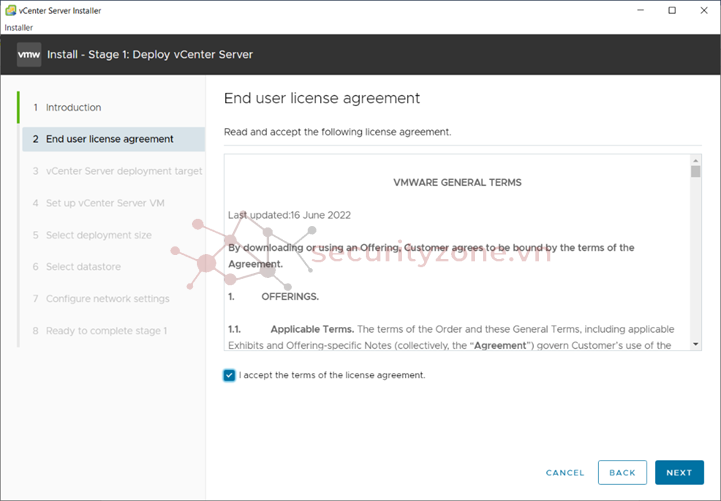Screen dimensions: 721x501
Task: Click the 'I accept the terms' label
Action: (x=332, y=375)
